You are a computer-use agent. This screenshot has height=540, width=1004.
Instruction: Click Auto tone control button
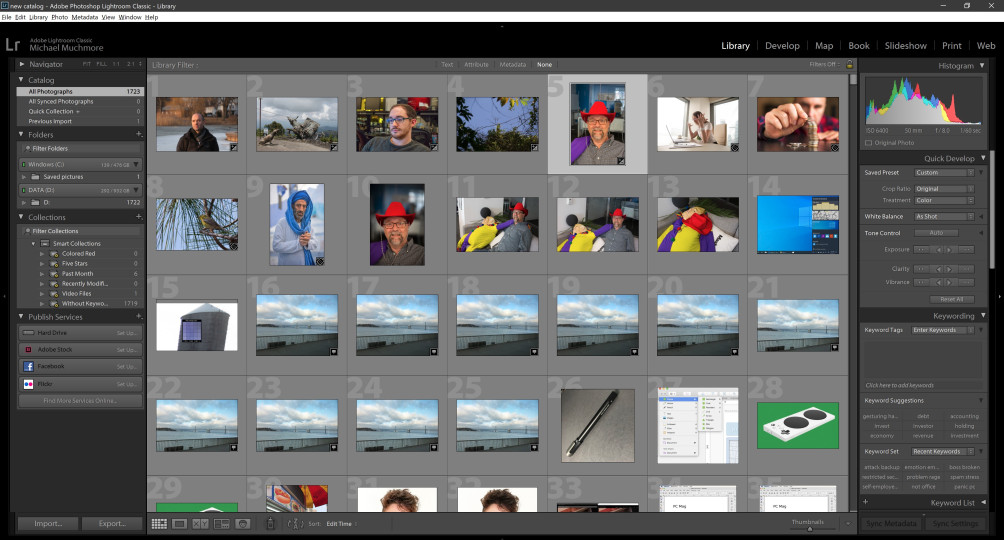[x=935, y=233]
